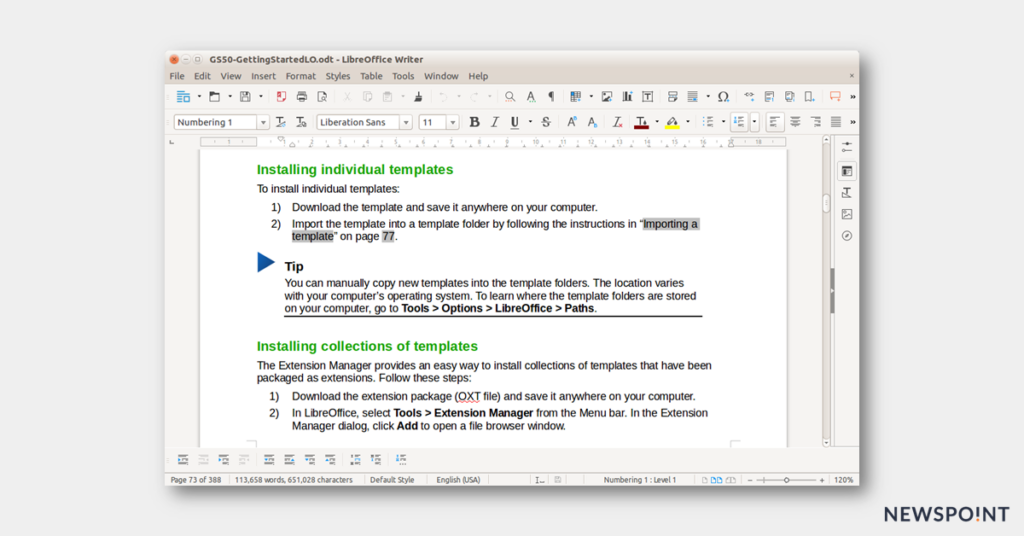Screen dimensions: 1024x536
Task: Add a comment with the comment icon
Action: click(x=835, y=97)
